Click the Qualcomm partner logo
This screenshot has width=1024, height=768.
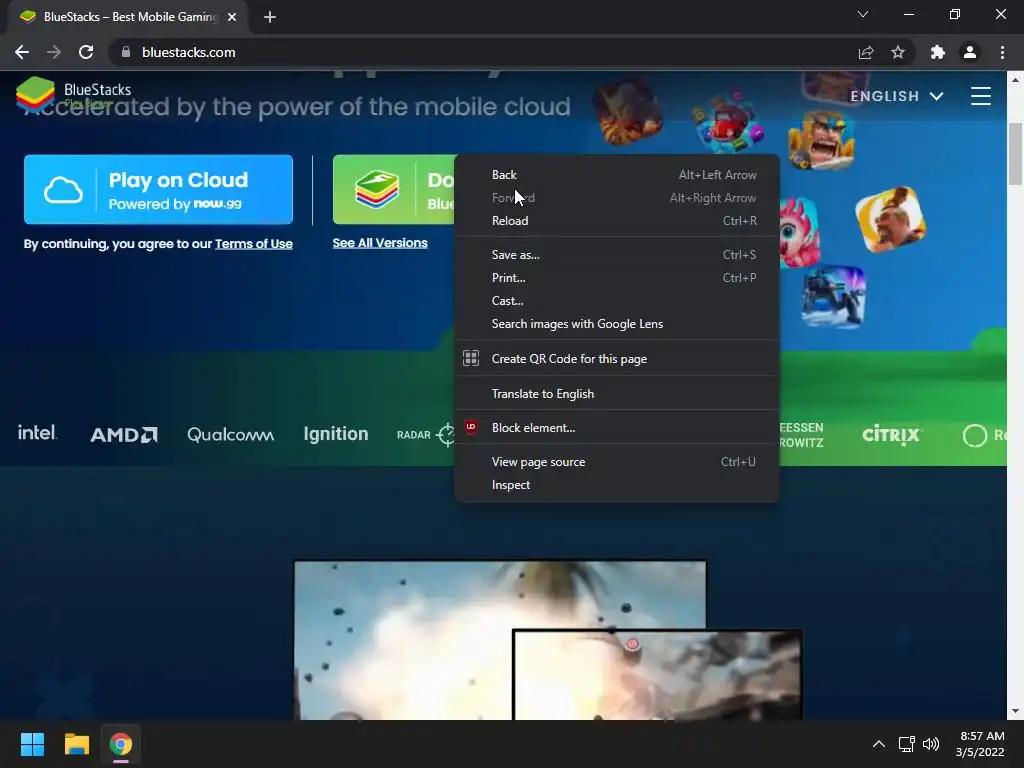(231, 434)
